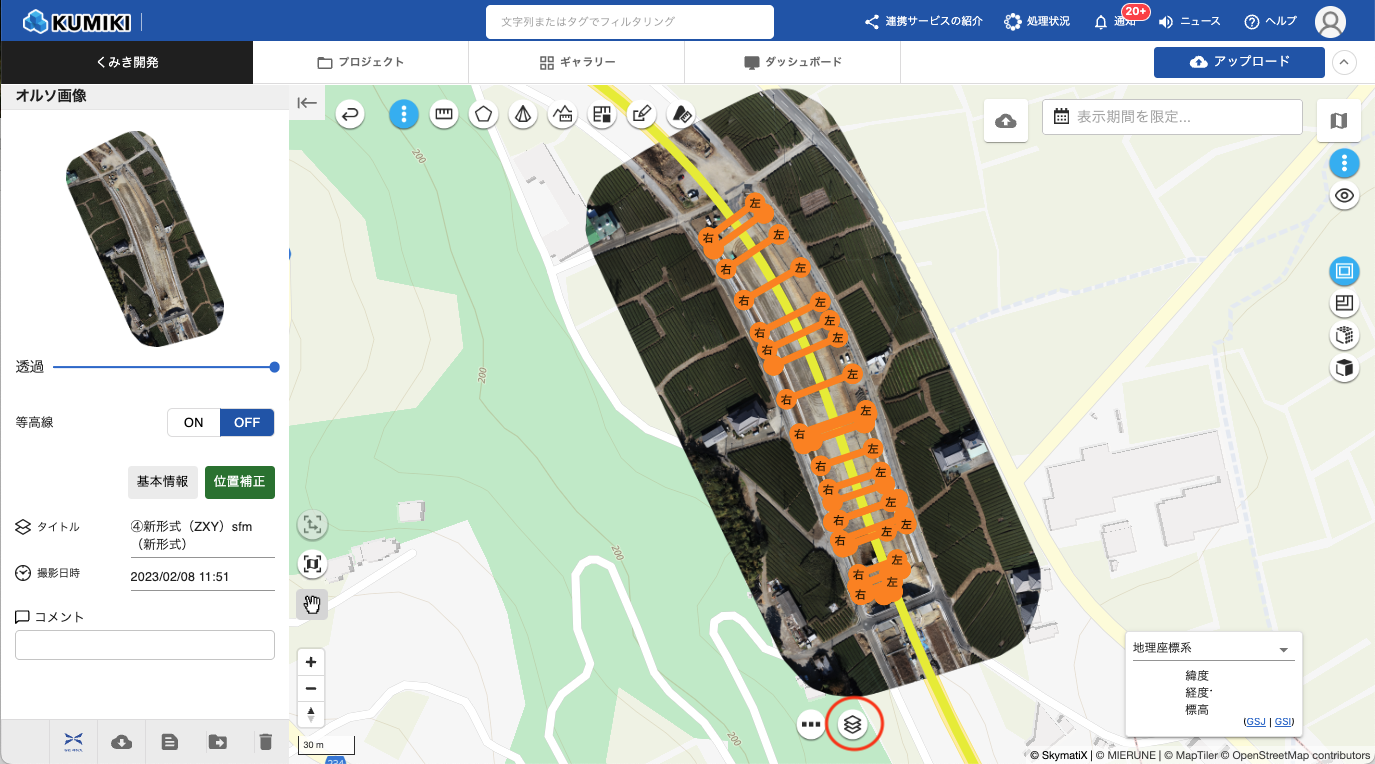Image resolution: width=1375 pixels, height=764 pixels.
Task: Click the blue アップロード button
Action: point(1239,62)
